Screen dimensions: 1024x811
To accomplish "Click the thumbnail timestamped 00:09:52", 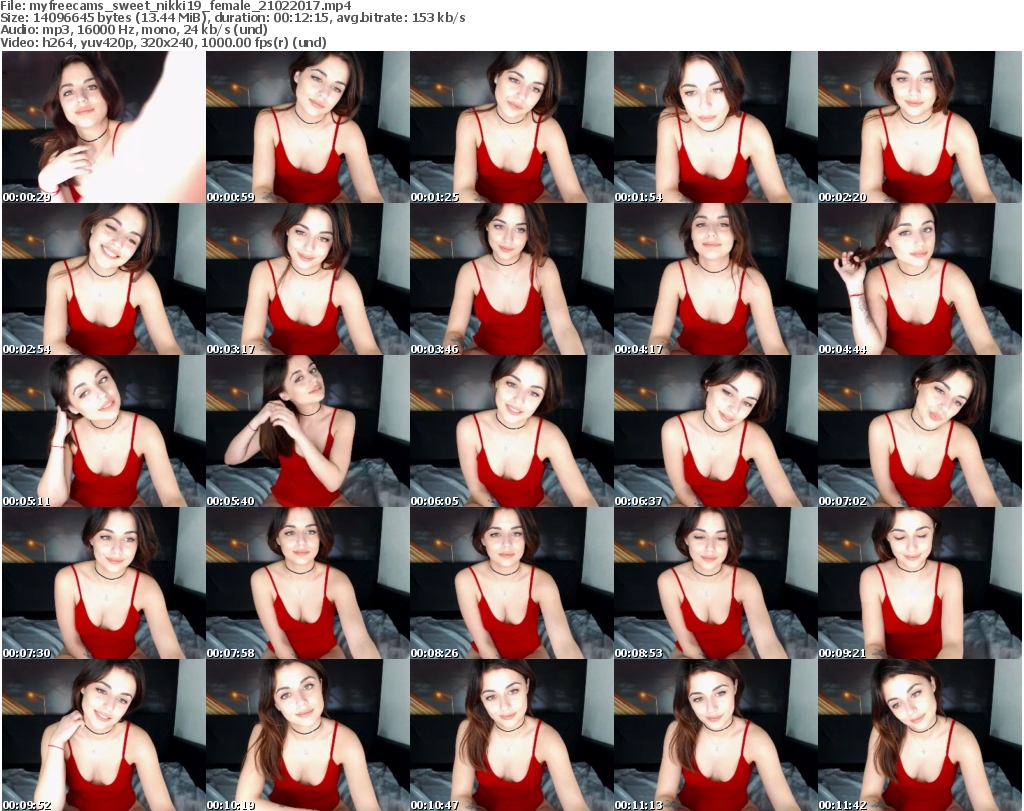I will [x=104, y=735].
